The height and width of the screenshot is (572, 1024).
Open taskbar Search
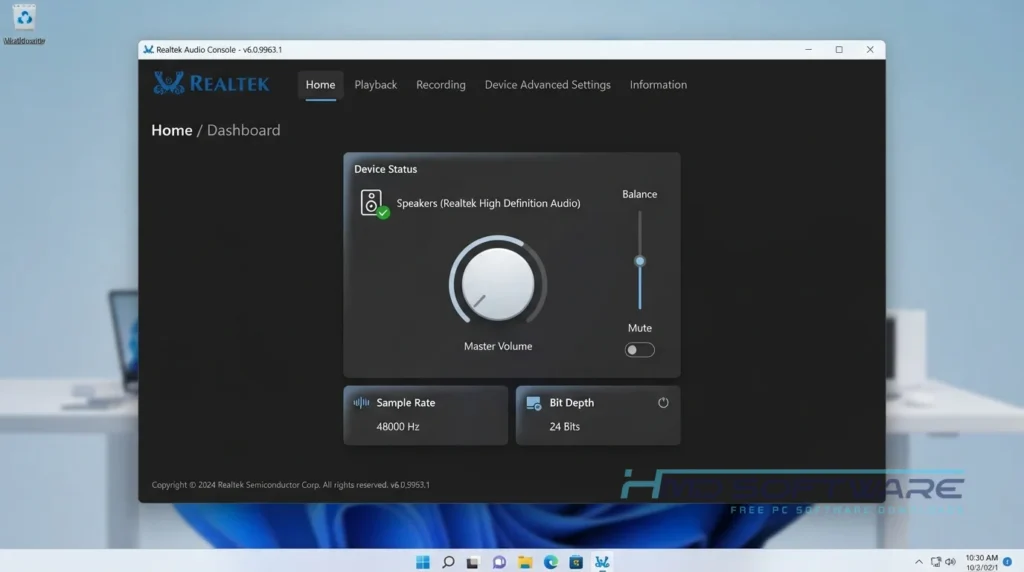(x=448, y=562)
